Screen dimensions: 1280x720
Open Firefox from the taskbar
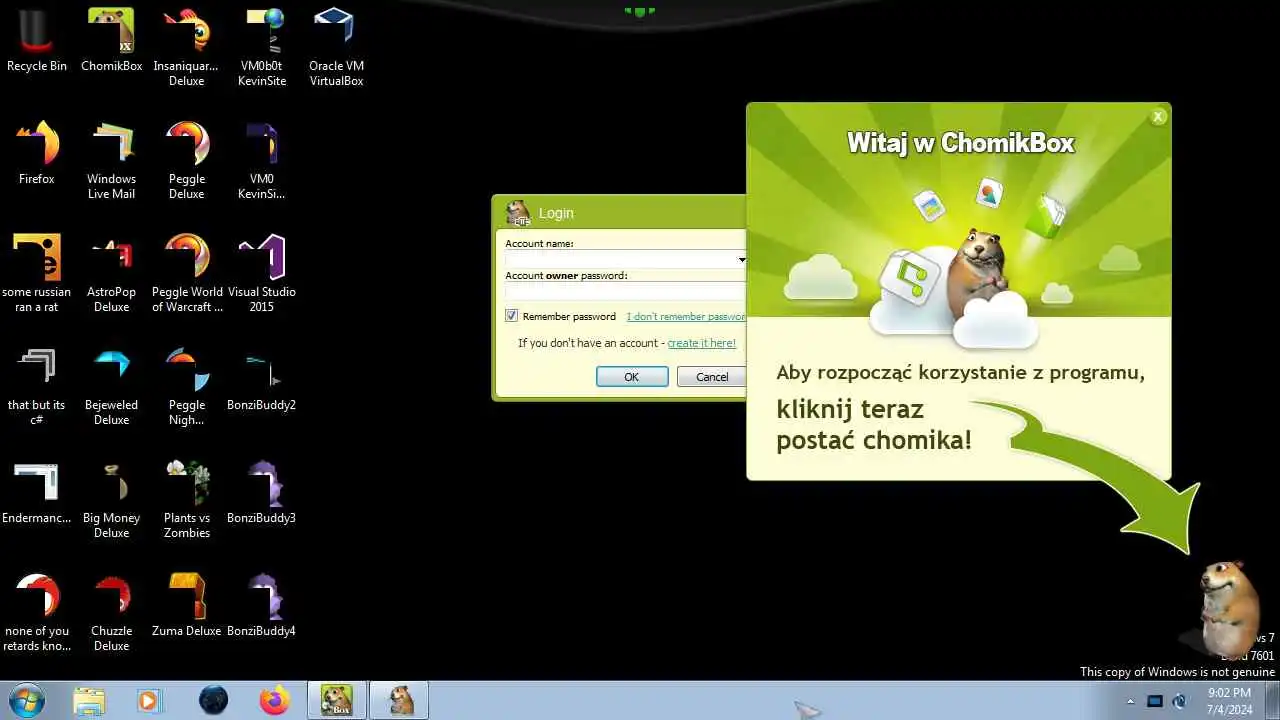tap(273, 701)
